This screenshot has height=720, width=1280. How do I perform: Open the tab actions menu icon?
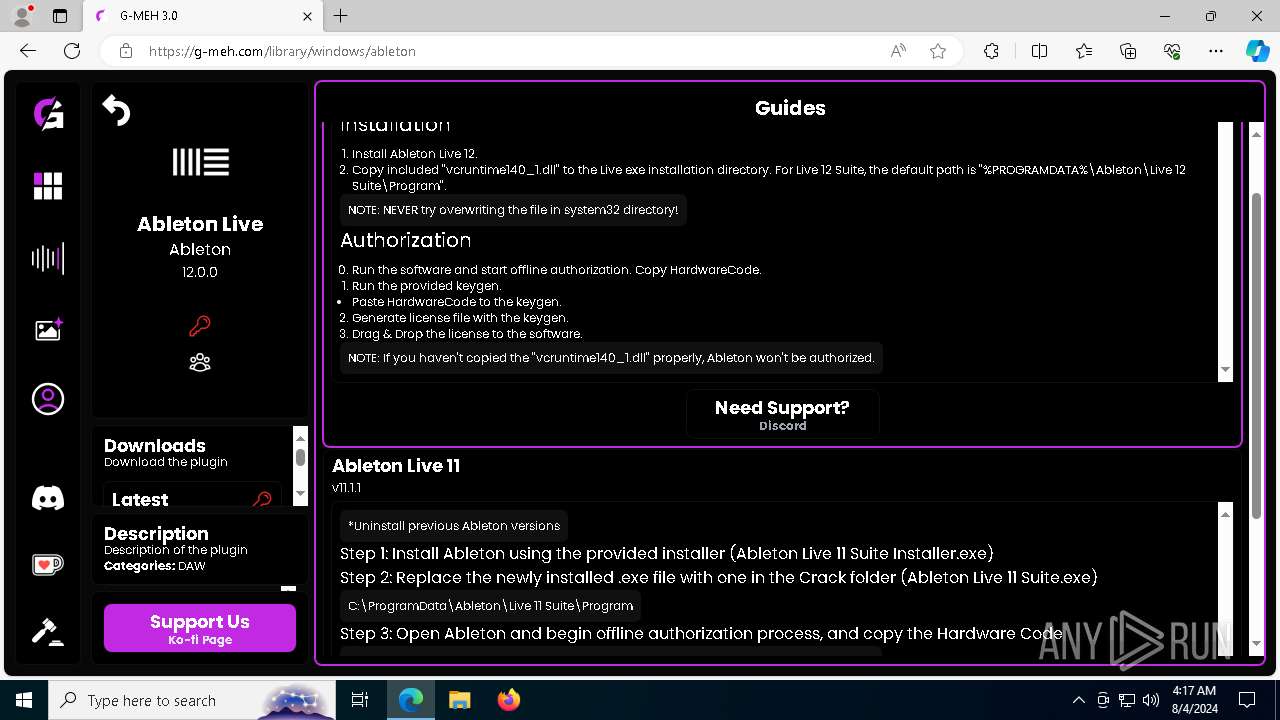click(x=60, y=16)
